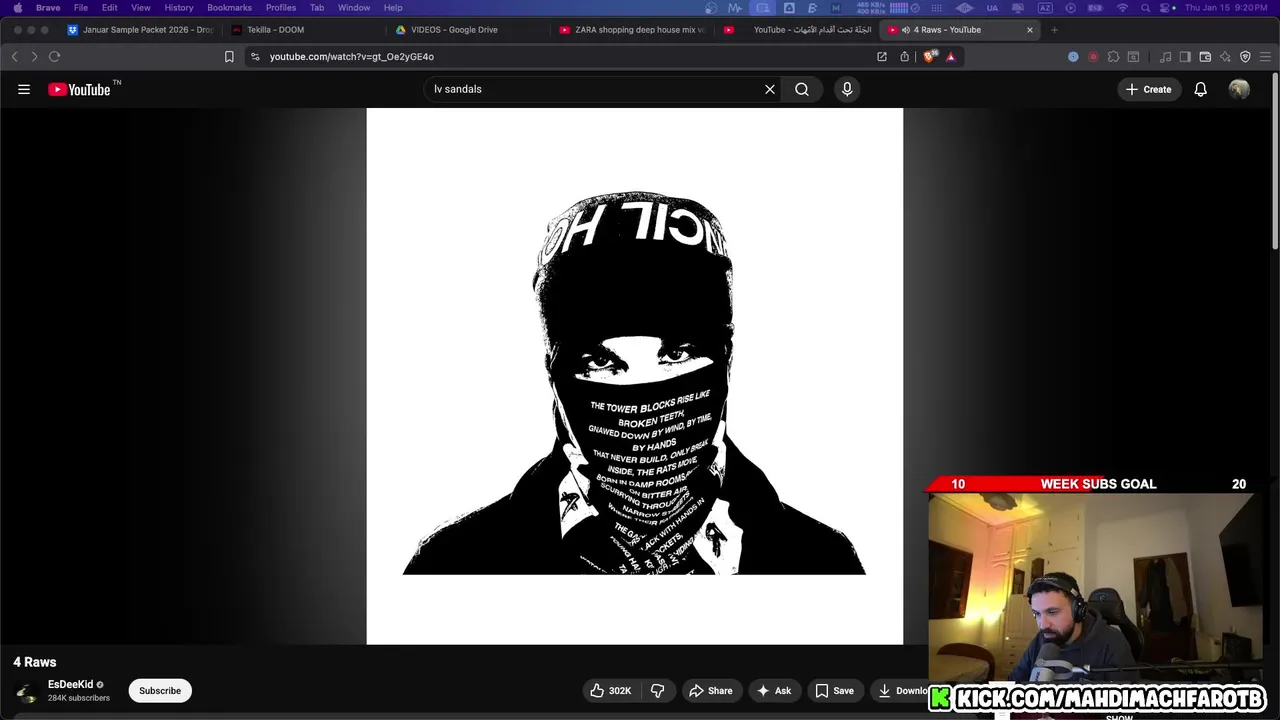Click the Share button
Image resolution: width=1280 pixels, height=720 pixels.
tap(711, 691)
